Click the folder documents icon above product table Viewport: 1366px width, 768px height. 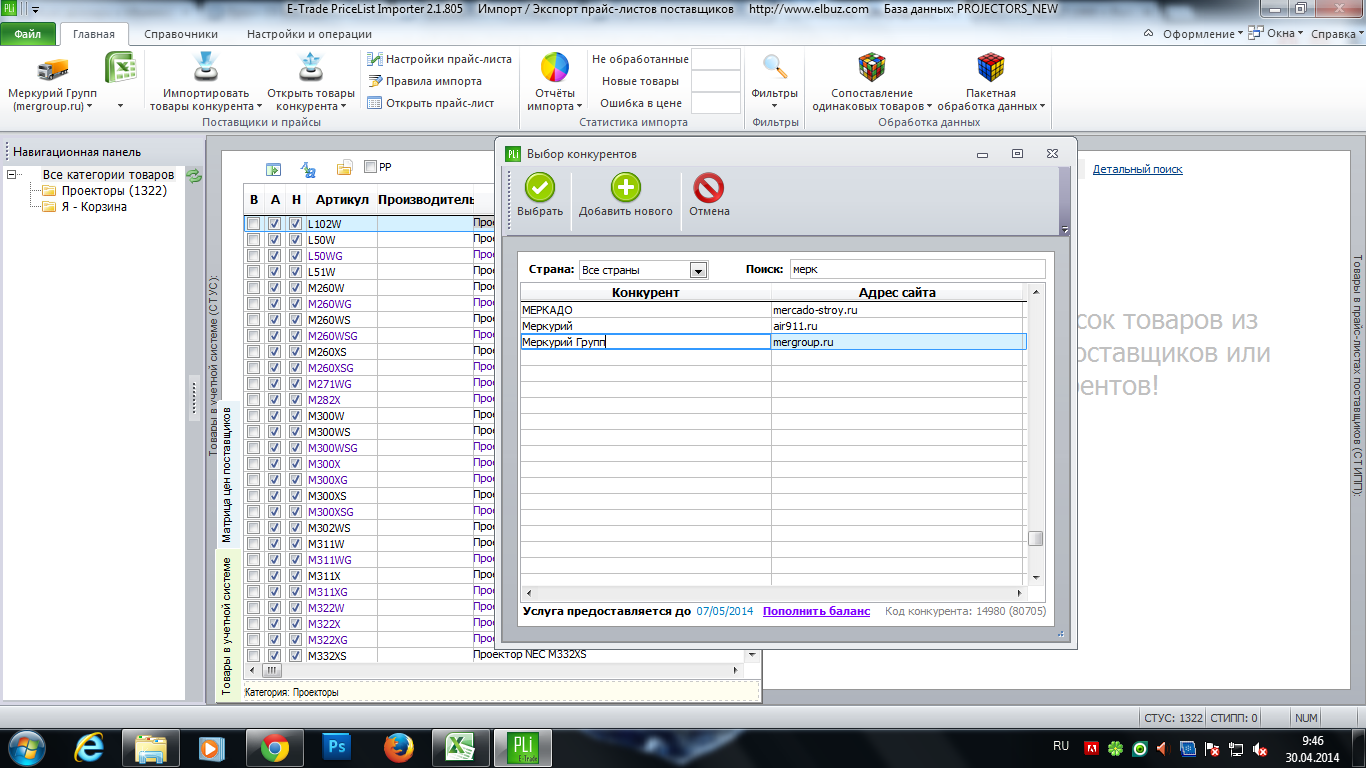point(344,167)
